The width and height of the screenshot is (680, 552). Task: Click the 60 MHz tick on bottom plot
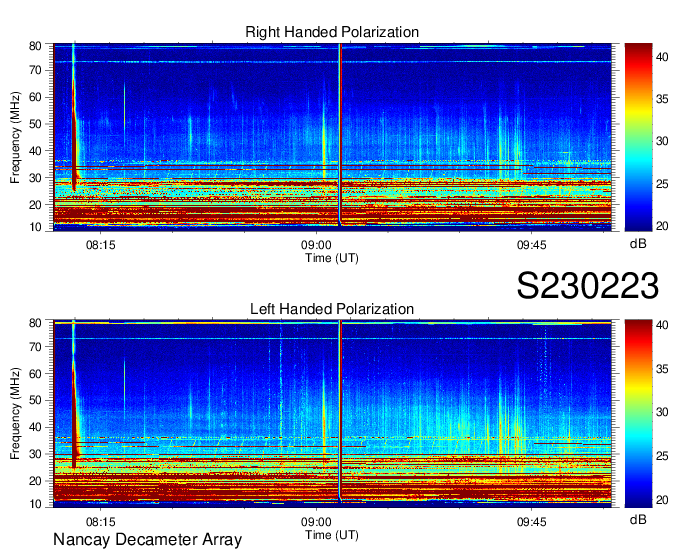35,373
